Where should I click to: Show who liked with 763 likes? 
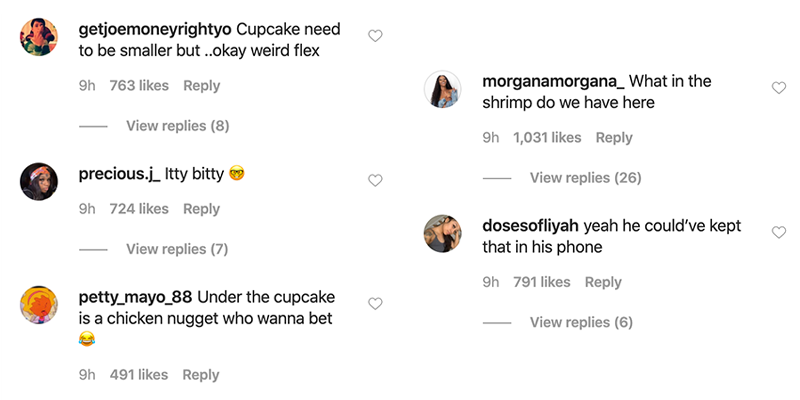tap(138, 86)
